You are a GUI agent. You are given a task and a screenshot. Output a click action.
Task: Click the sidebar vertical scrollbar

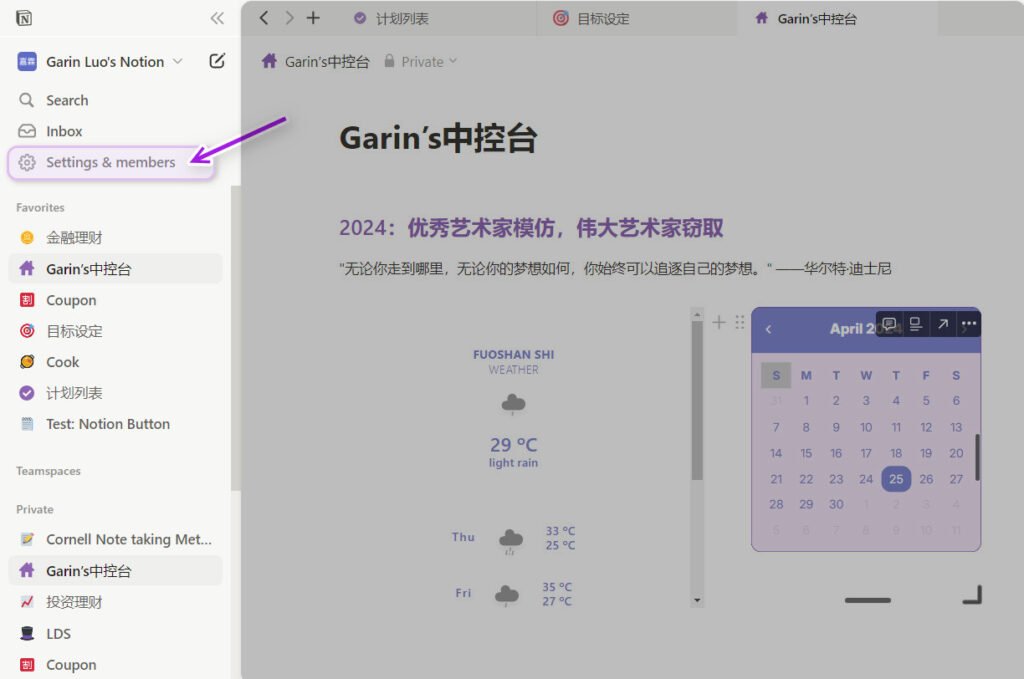click(x=236, y=338)
